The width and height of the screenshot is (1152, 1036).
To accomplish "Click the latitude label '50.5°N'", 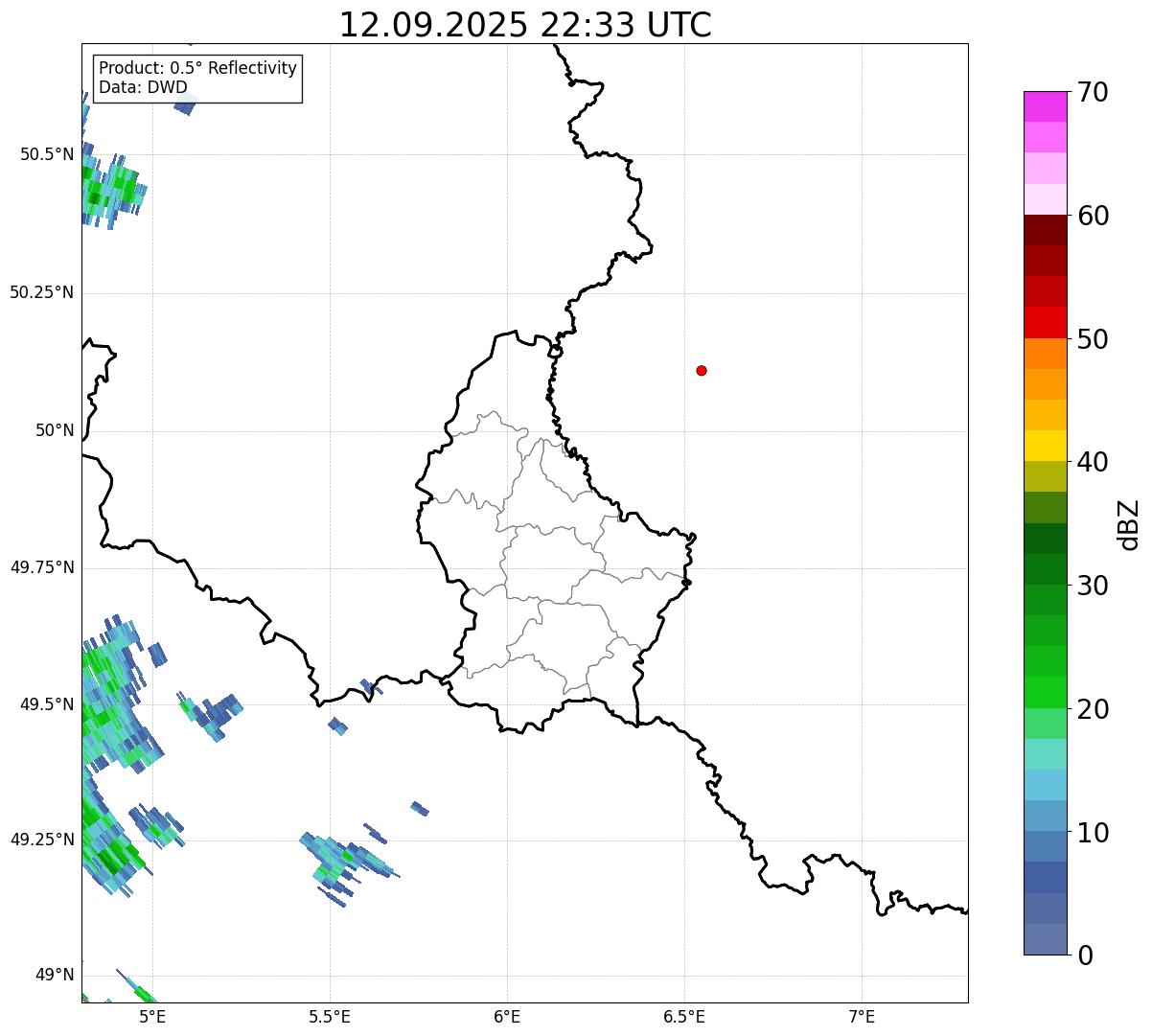I will coord(47,154).
